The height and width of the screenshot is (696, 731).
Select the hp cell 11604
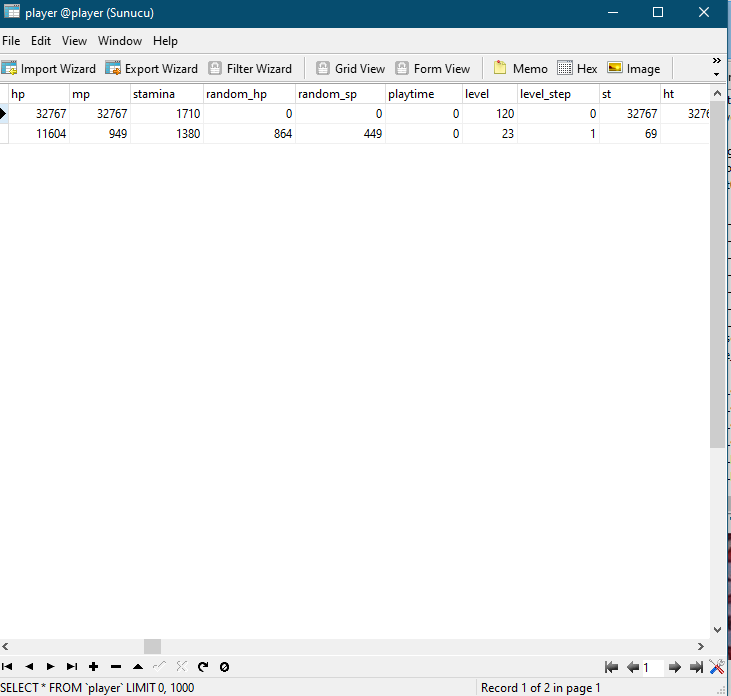[x=39, y=134]
